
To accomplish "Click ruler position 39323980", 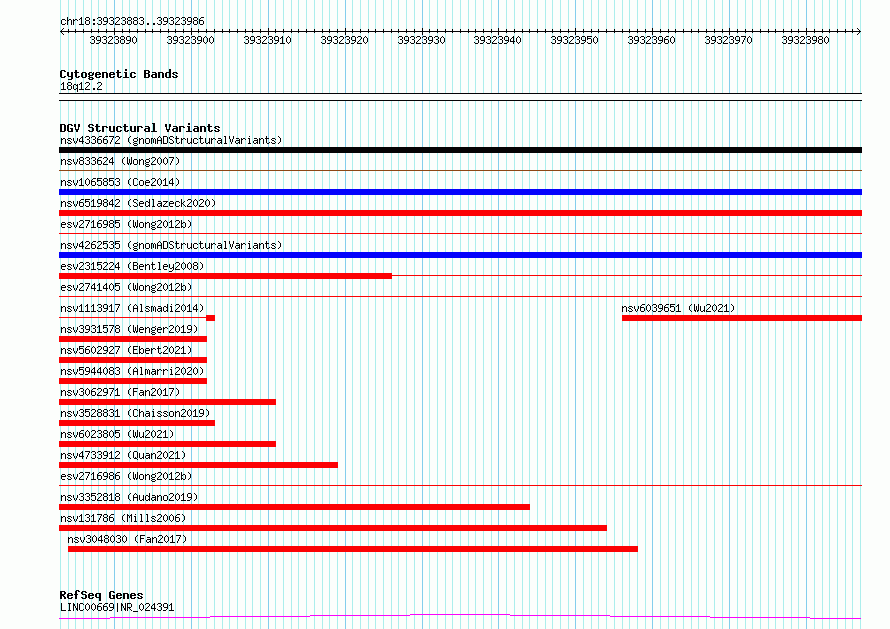I will (x=805, y=40).
